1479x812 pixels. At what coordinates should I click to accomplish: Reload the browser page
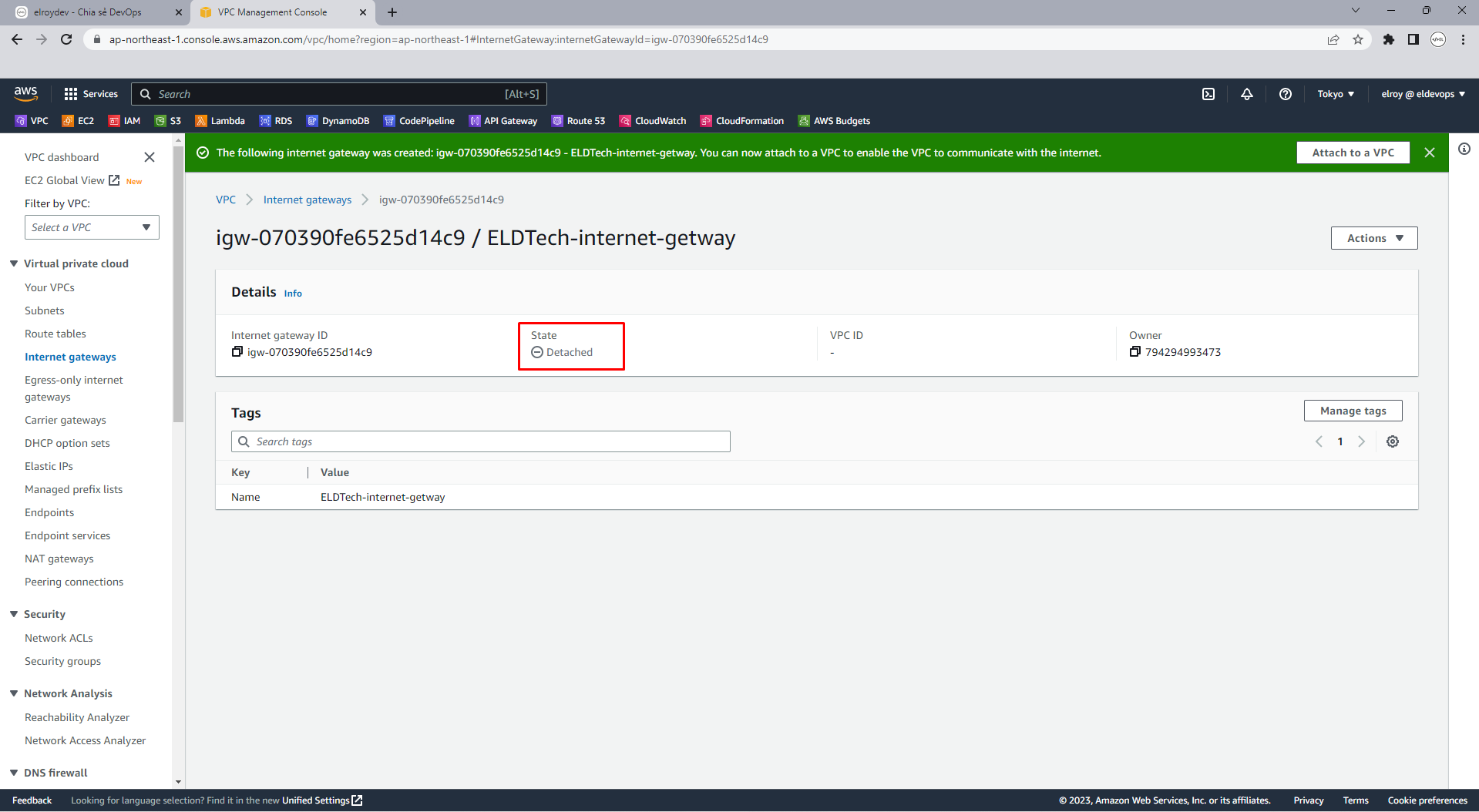tap(66, 39)
